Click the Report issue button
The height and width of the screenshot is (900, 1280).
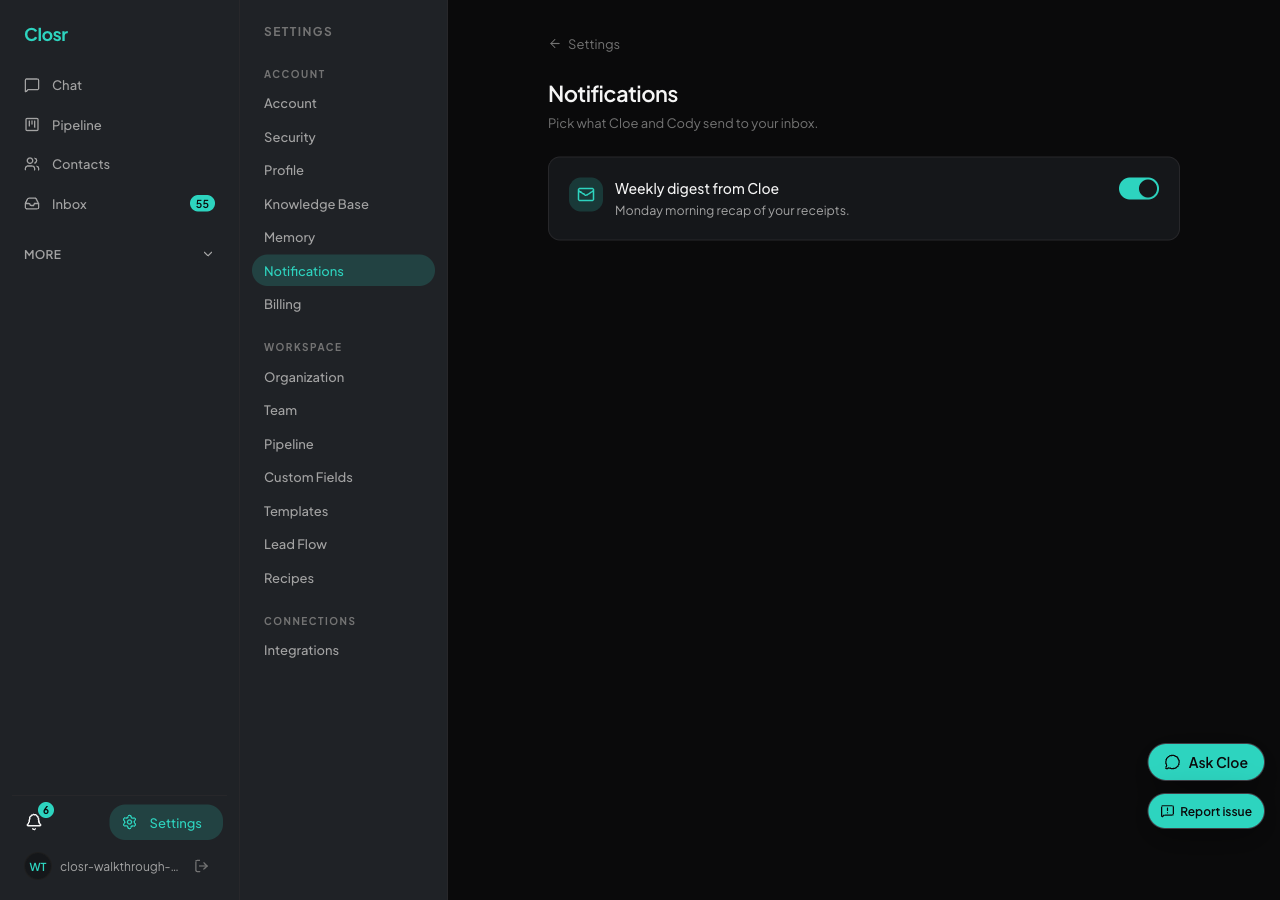(1206, 811)
